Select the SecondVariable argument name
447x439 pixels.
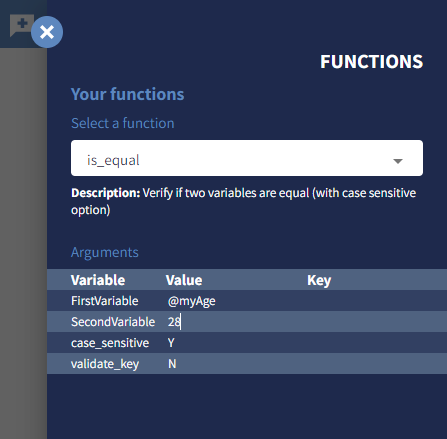coord(113,322)
